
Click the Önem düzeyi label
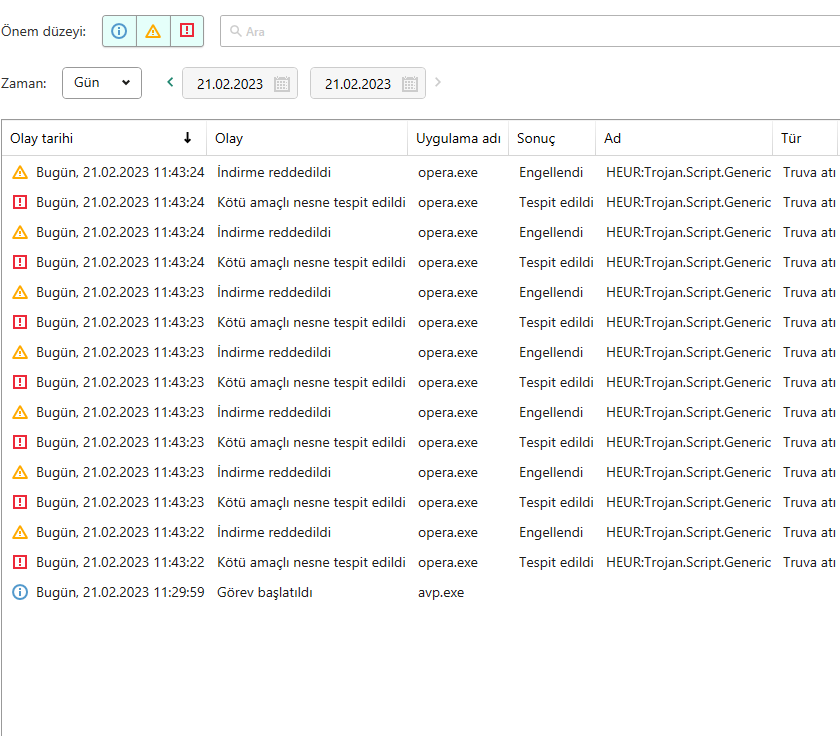pos(43,32)
